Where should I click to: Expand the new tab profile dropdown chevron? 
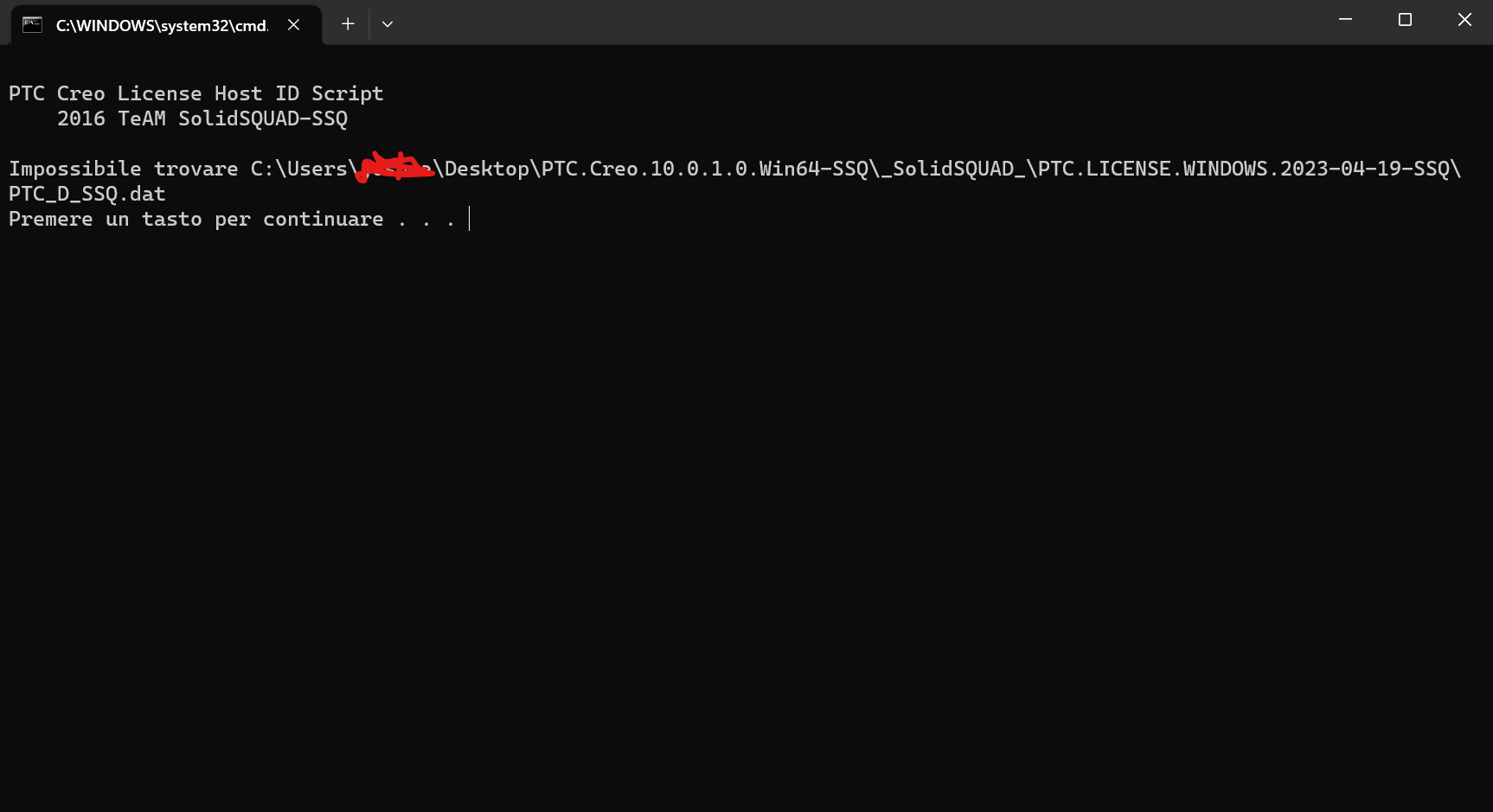click(388, 24)
